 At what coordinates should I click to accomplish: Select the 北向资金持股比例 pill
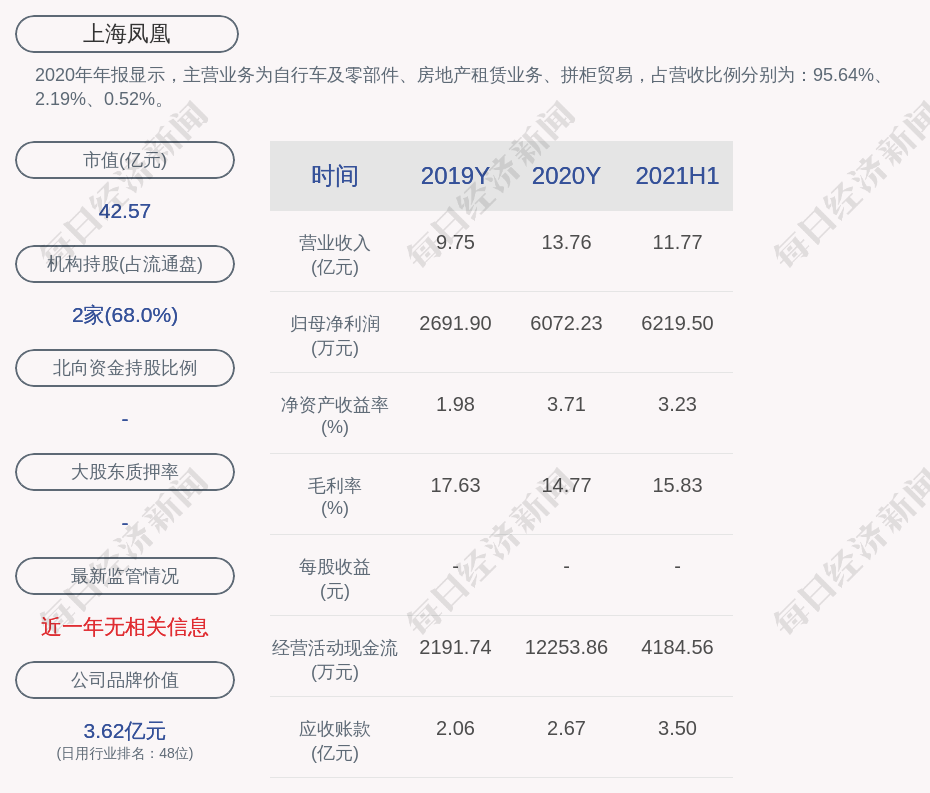pyautogui.click(x=125, y=368)
